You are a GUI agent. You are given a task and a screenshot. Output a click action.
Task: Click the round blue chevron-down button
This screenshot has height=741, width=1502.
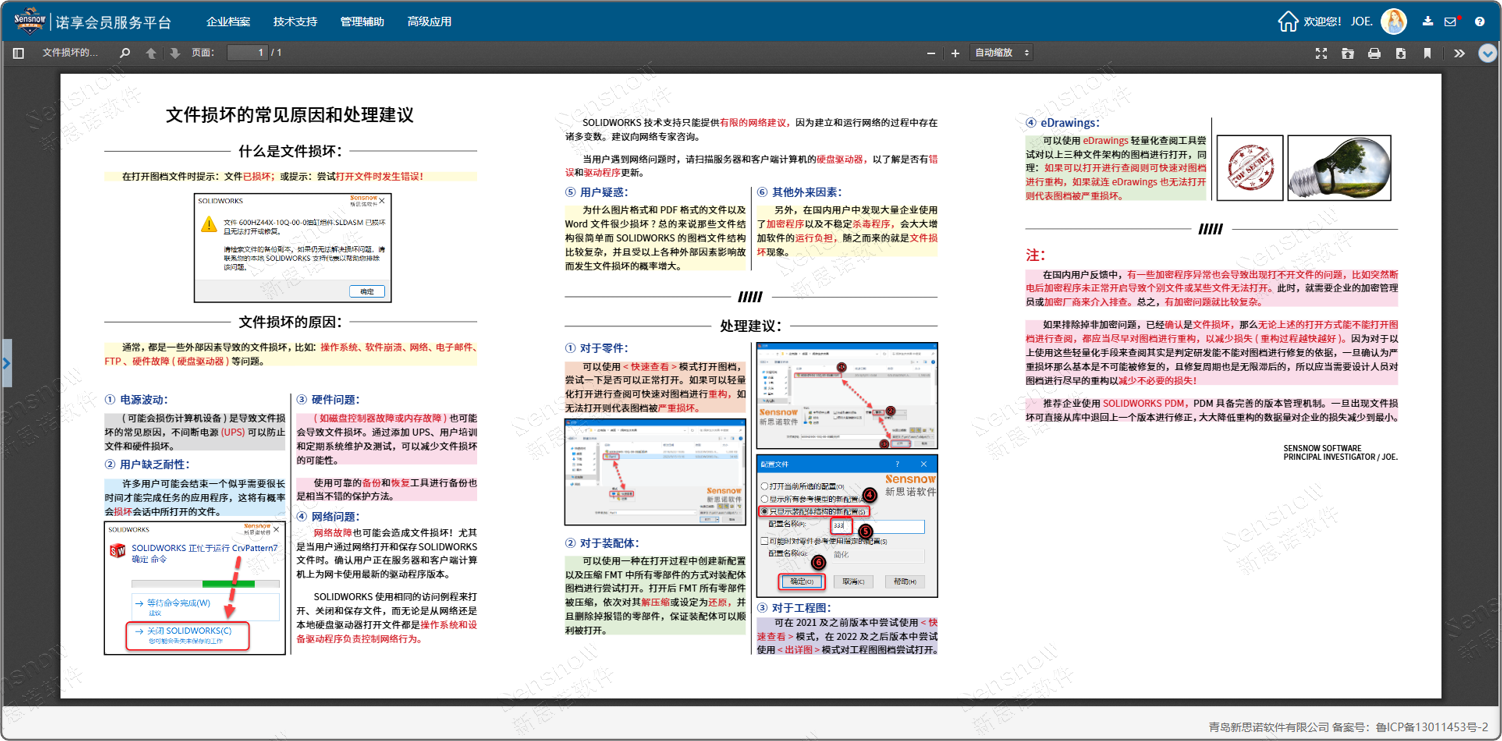point(1488,53)
